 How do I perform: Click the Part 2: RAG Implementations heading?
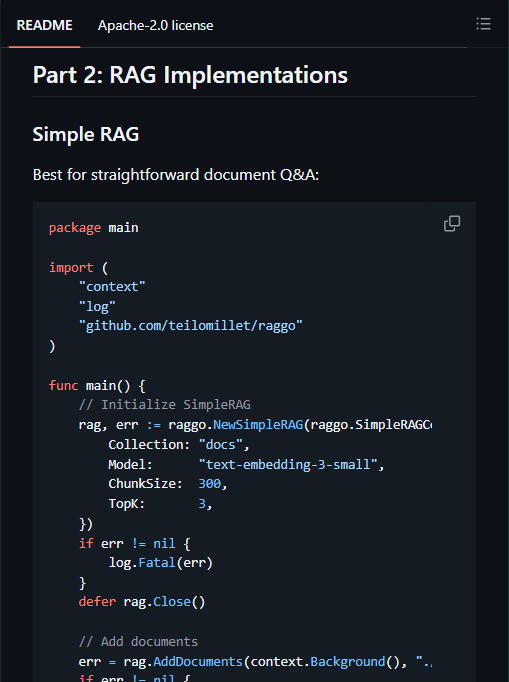point(190,75)
